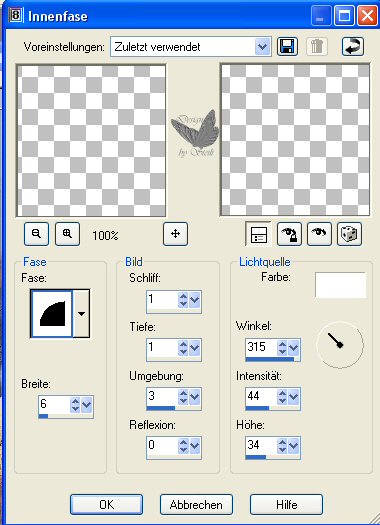Click the Innenfase title bar app icon
The image size is (380, 525).
(16, 15)
